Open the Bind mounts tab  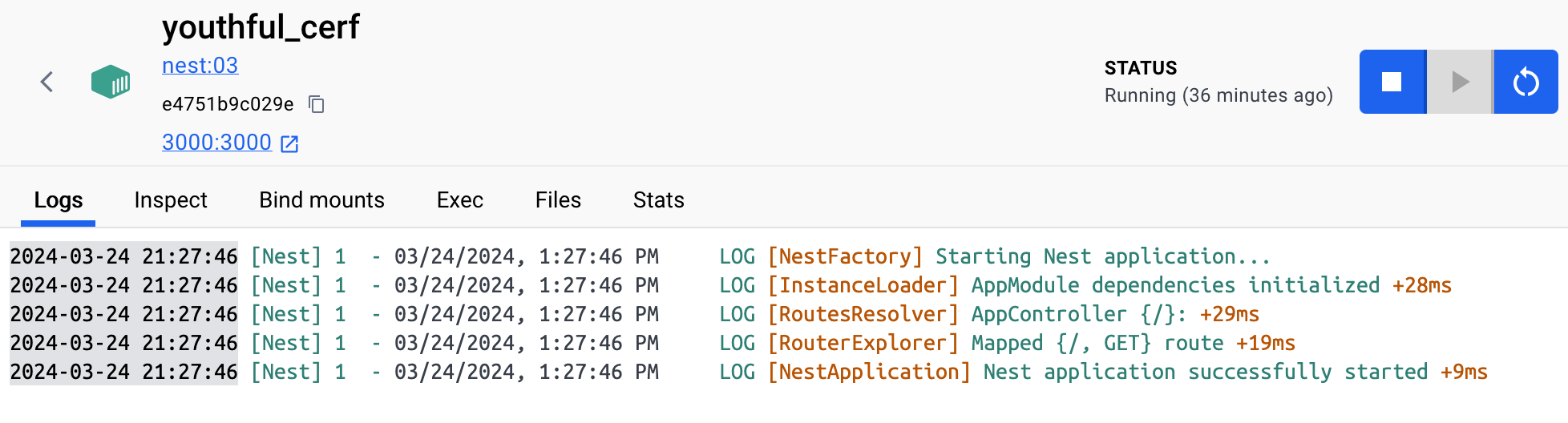[x=321, y=200]
